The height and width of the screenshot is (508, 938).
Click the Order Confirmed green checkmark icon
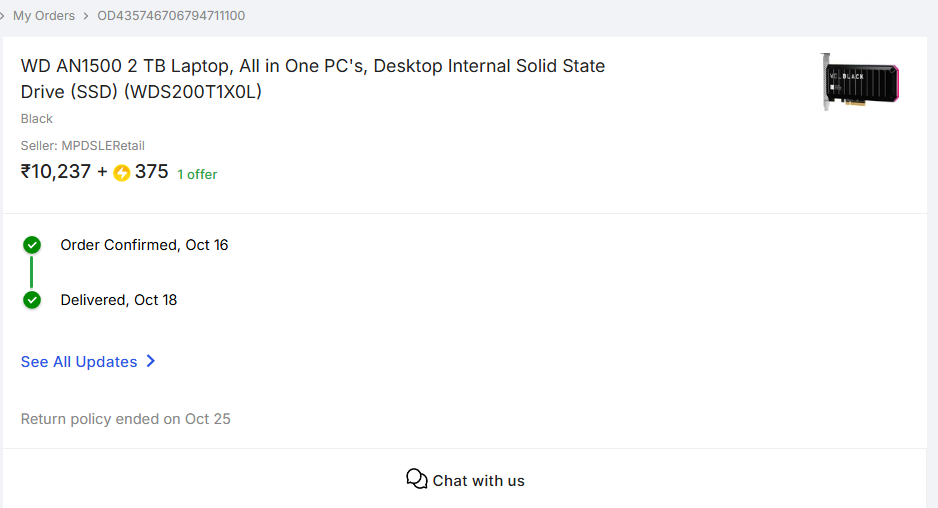click(32, 245)
